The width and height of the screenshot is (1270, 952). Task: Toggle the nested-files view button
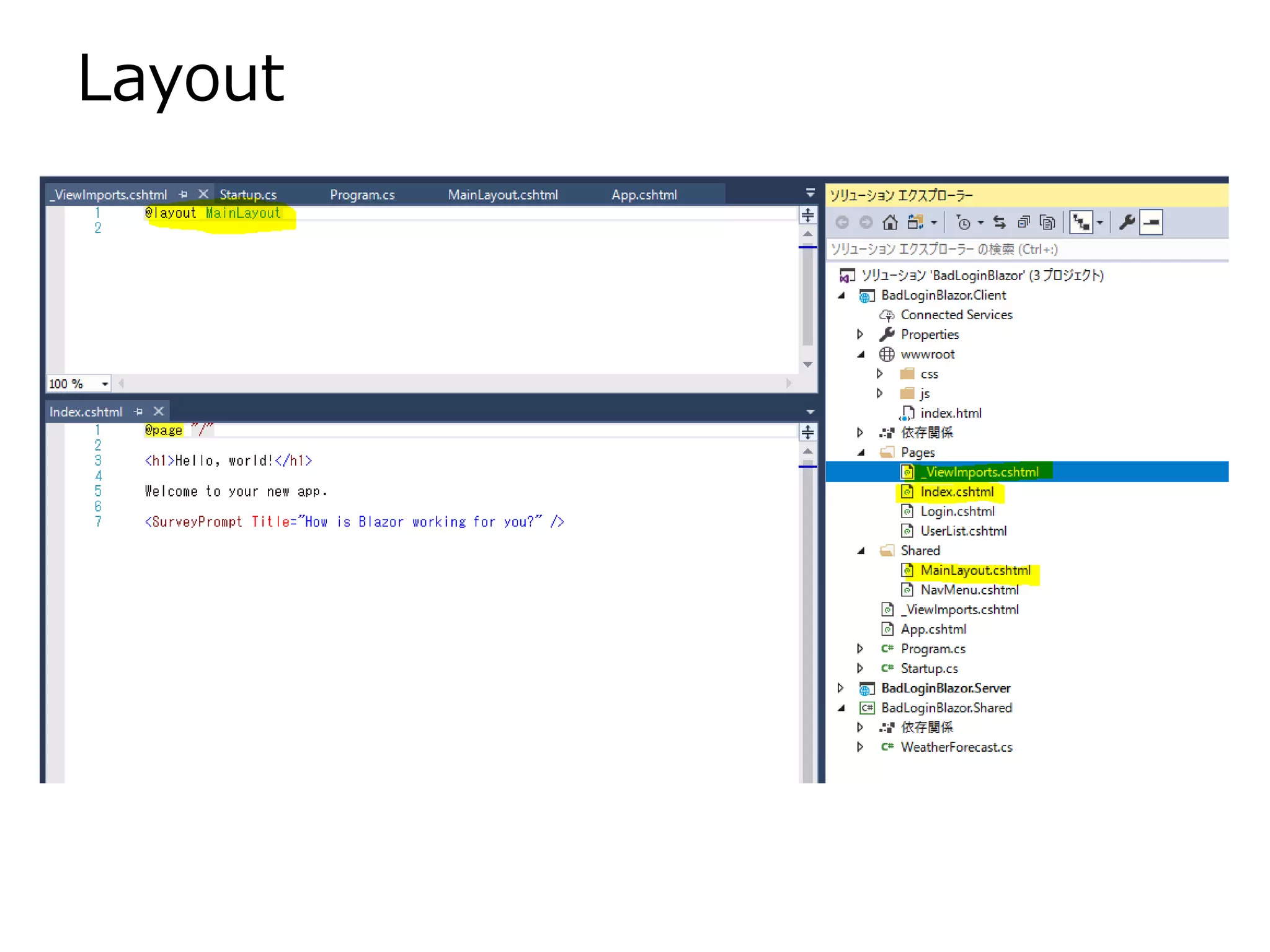1081,222
